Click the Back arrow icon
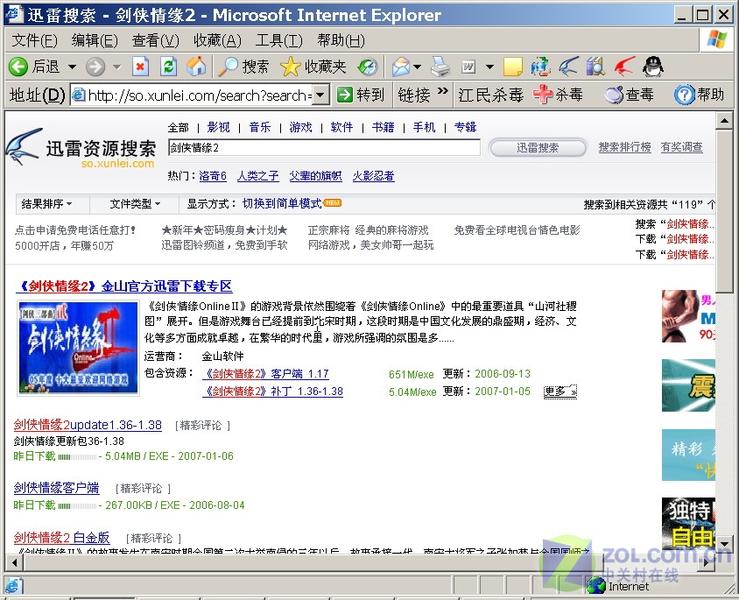Screen dimensions: 739x600 click(x=18, y=67)
